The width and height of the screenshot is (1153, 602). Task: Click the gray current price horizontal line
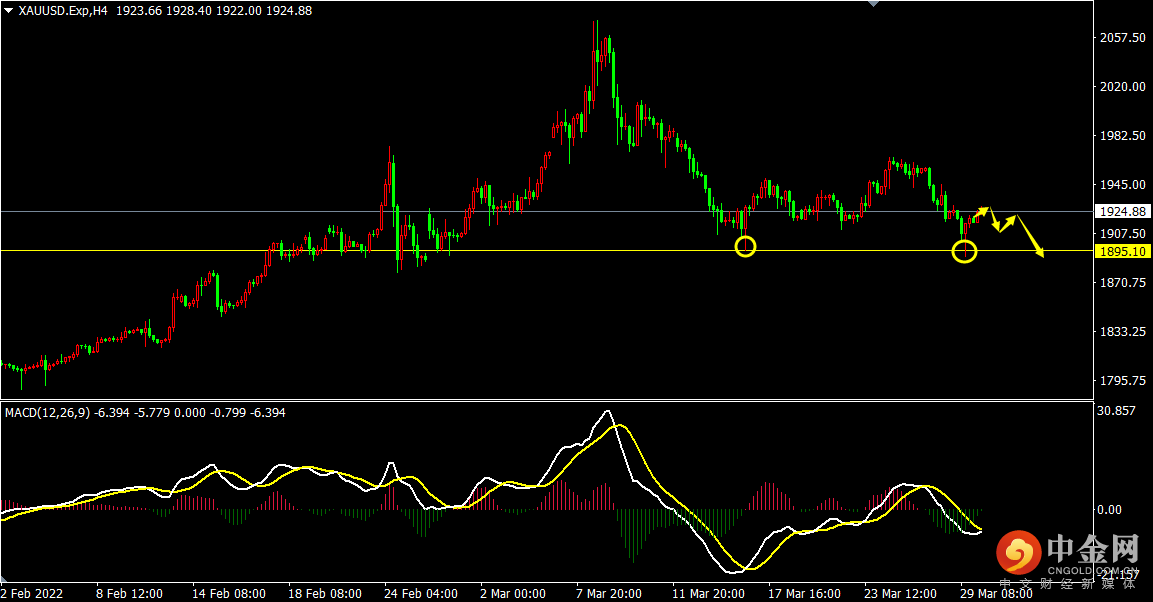546,212
